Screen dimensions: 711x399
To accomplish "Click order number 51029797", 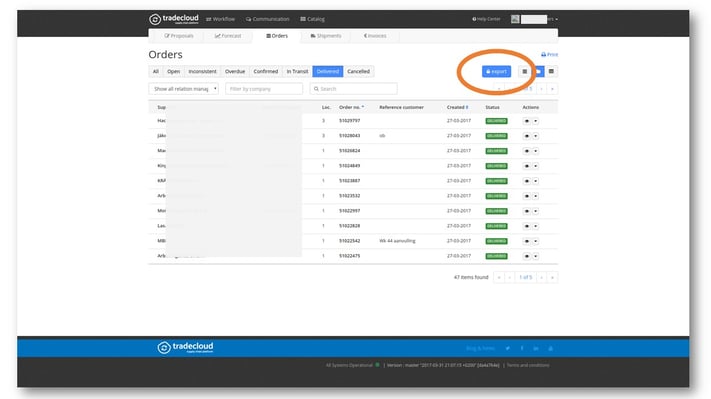I will (350, 121).
